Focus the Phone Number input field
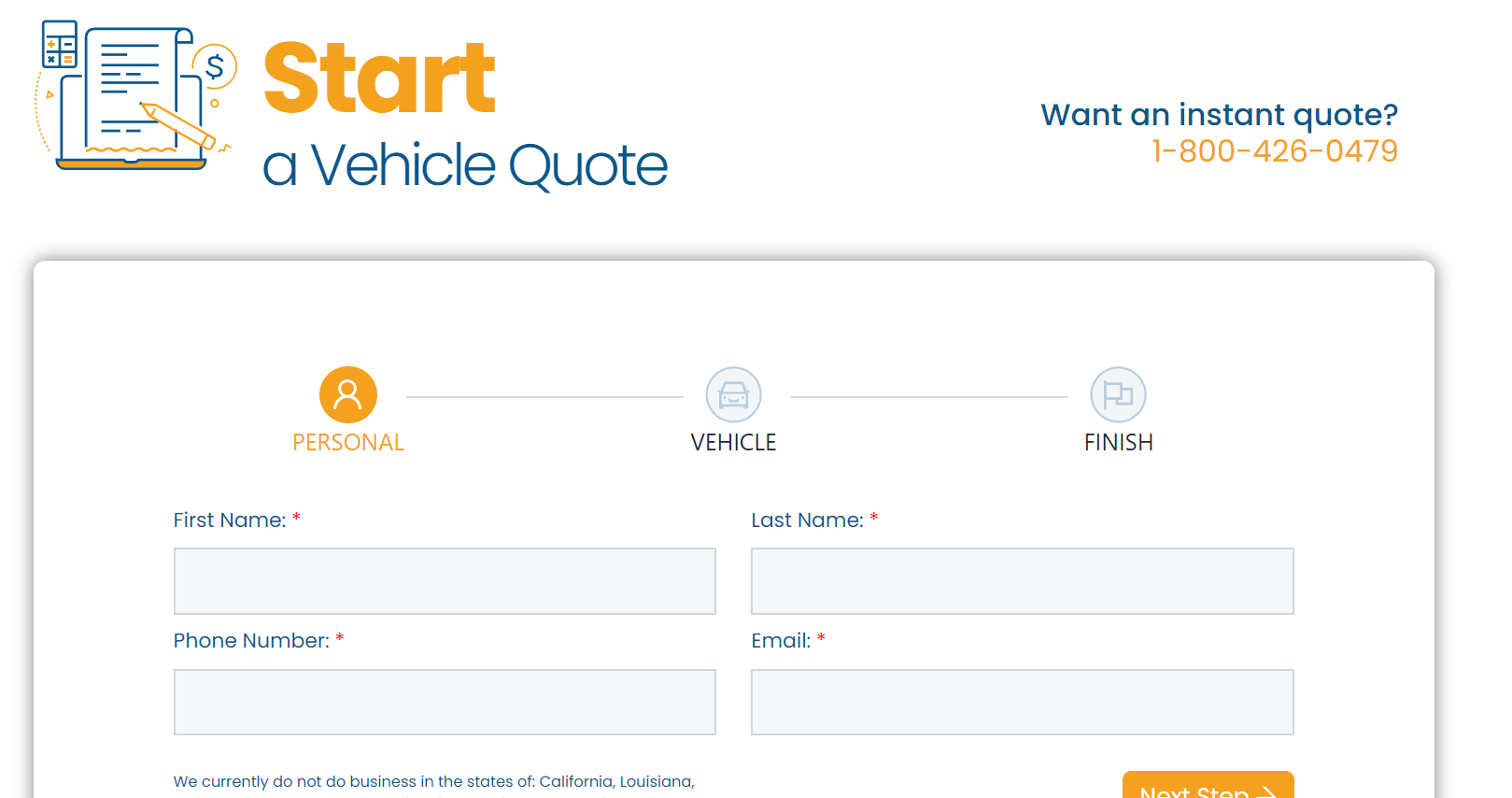The height and width of the screenshot is (798, 1512). (x=445, y=702)
